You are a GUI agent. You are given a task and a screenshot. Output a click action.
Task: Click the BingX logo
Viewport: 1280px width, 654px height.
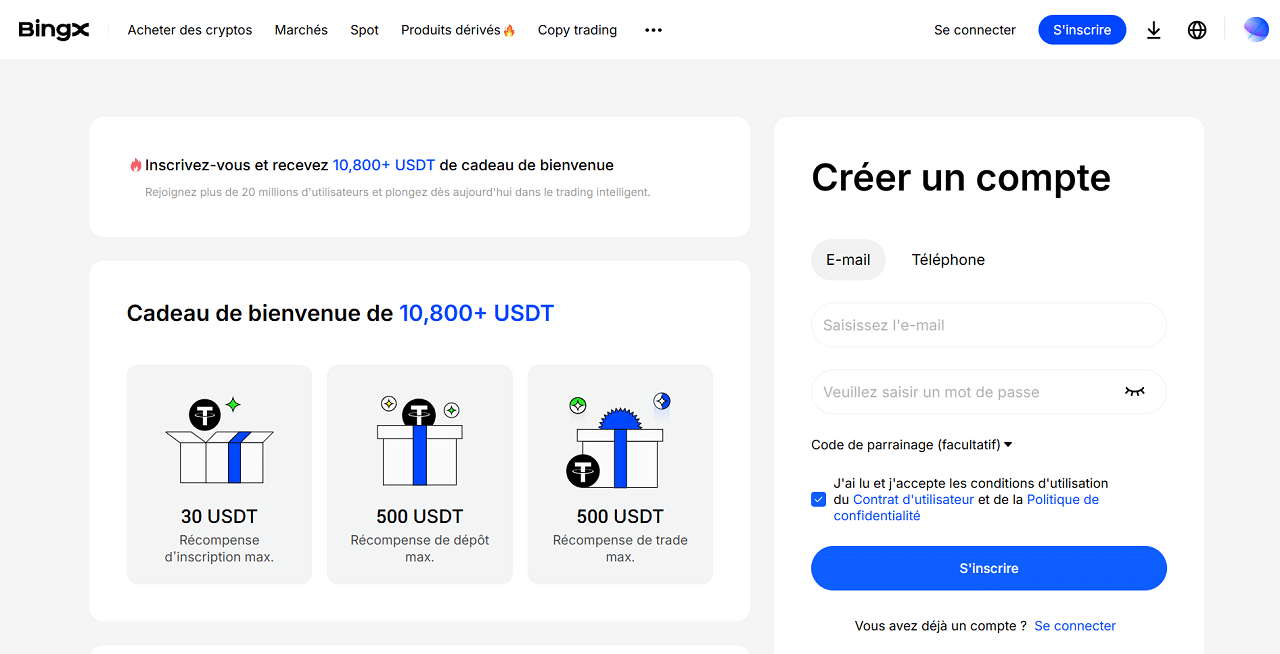point(54,30)
